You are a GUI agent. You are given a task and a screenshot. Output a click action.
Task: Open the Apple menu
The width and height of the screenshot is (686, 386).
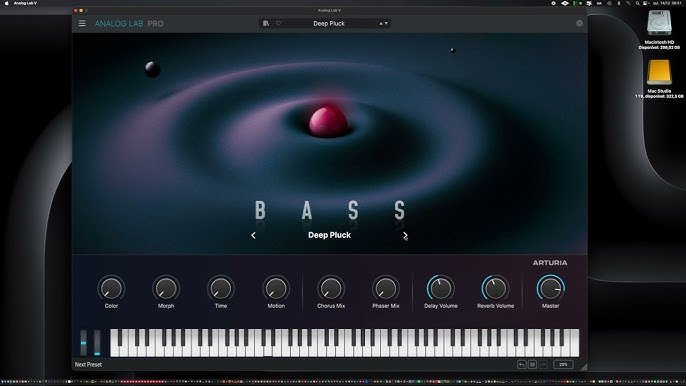[x=6, y=3]
